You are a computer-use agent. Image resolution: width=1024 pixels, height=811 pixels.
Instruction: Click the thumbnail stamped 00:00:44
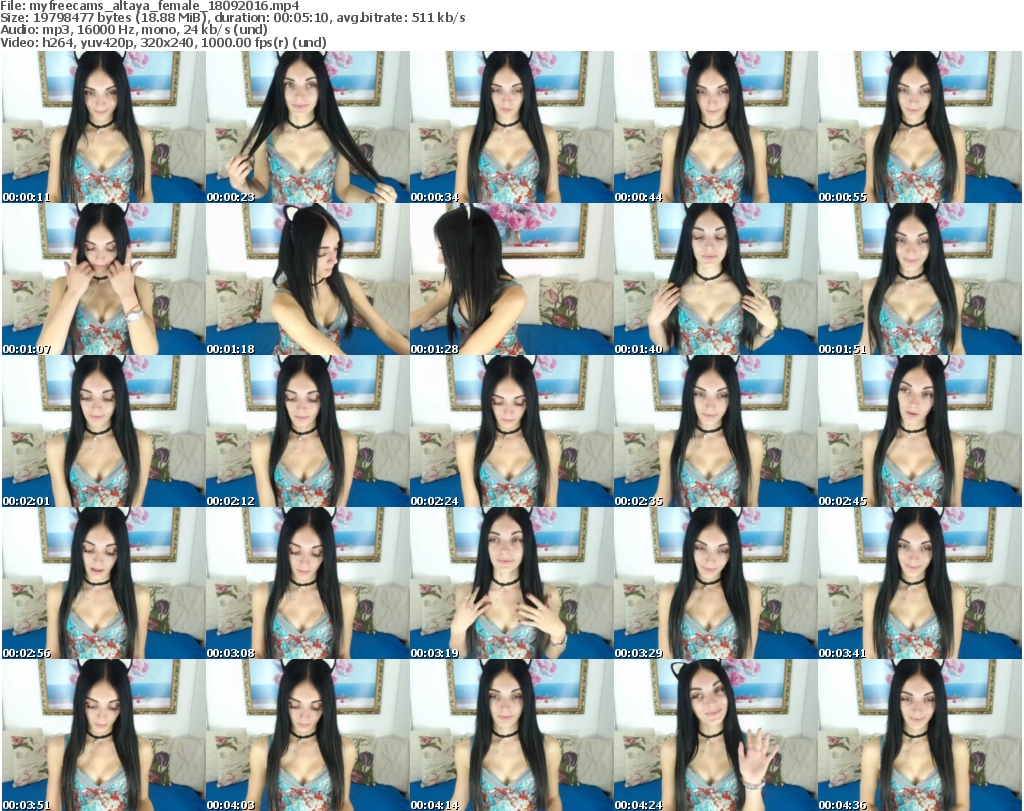[716, 127]
